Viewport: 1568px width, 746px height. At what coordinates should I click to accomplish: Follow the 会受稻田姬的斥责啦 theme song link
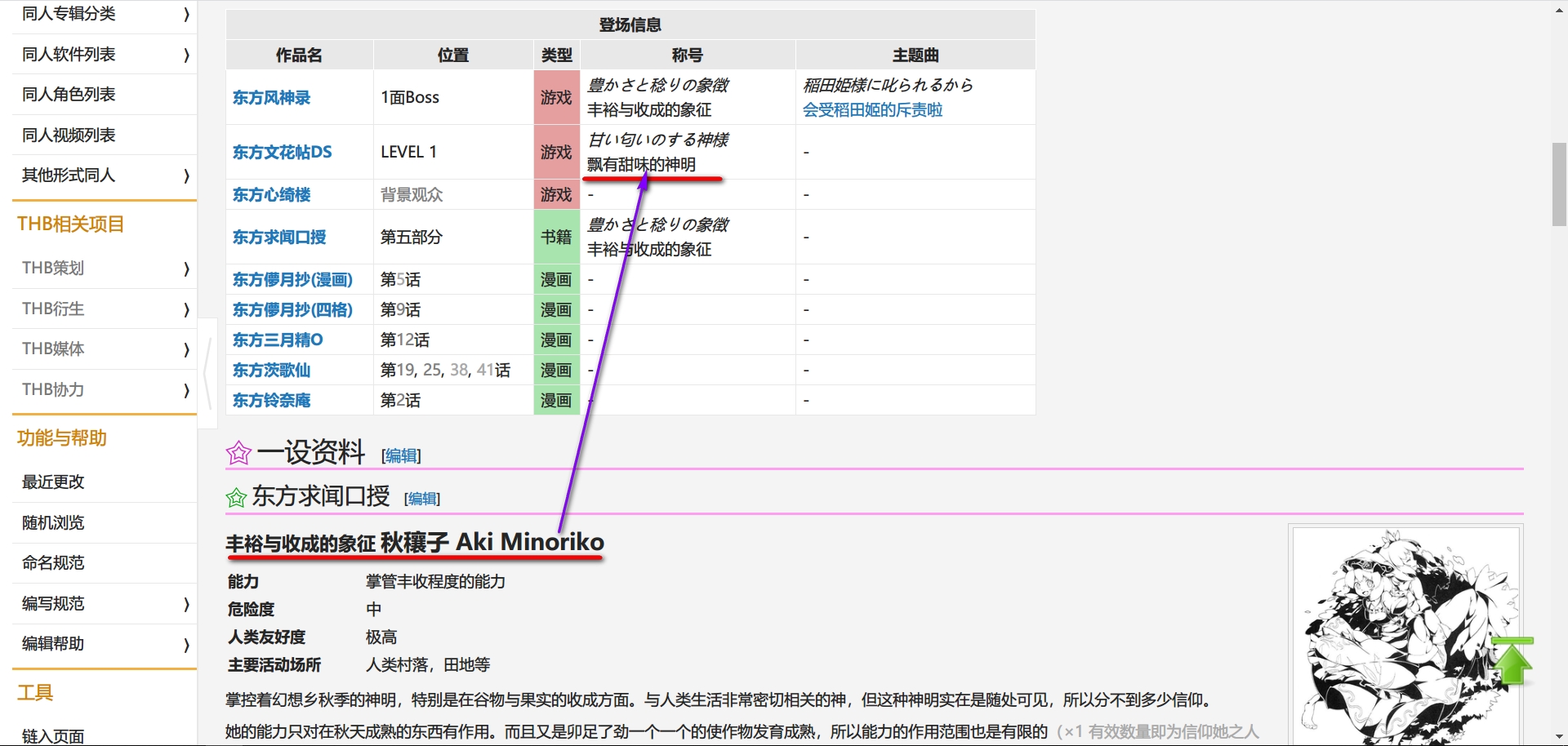tap(872, 110)
